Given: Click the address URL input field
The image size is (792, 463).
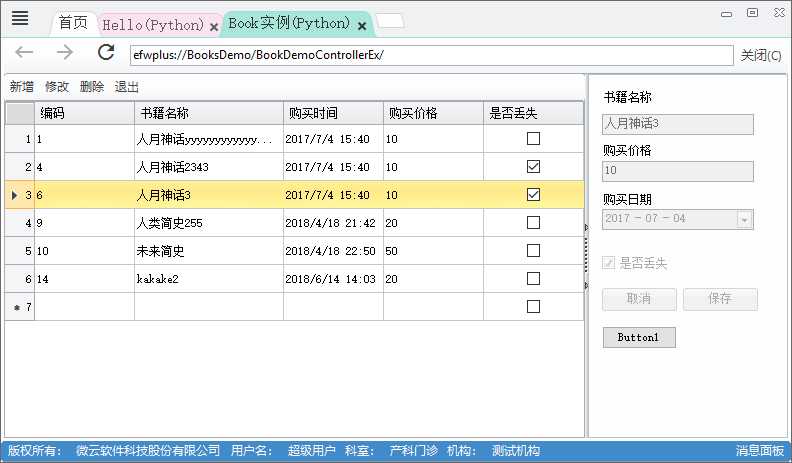Looking at the screenshot, I should click(430, 55).
